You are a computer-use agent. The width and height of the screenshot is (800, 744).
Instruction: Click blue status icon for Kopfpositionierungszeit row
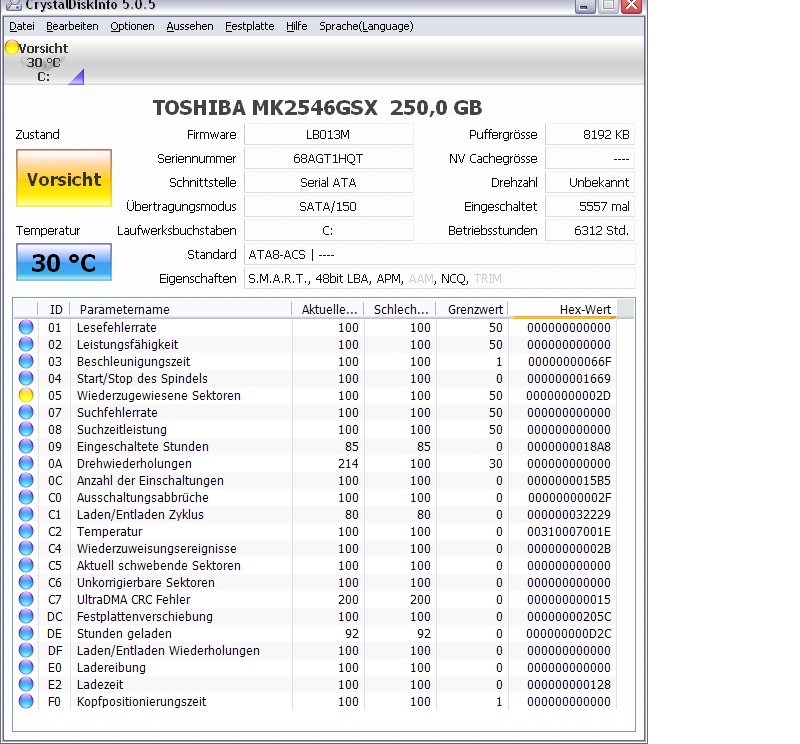click(26, 702)
